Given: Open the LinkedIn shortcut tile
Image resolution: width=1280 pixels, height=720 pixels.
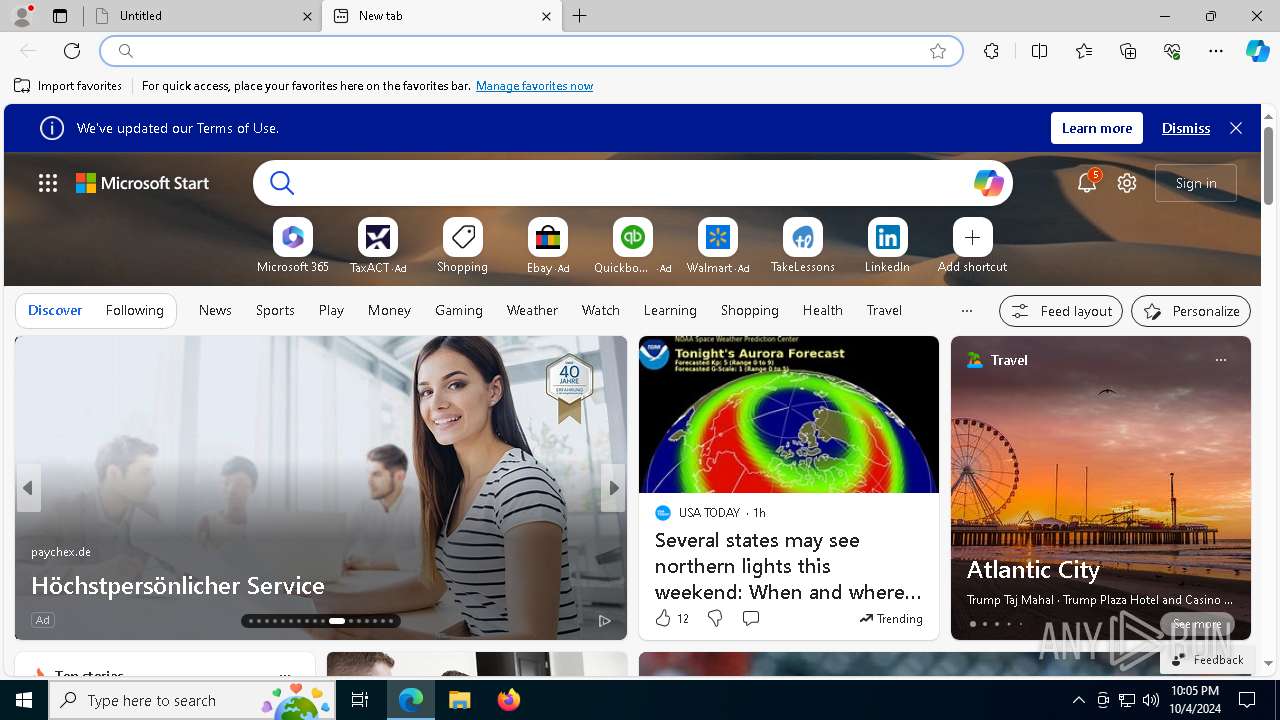Looking at the screenshot, I should tap(888, 238).
